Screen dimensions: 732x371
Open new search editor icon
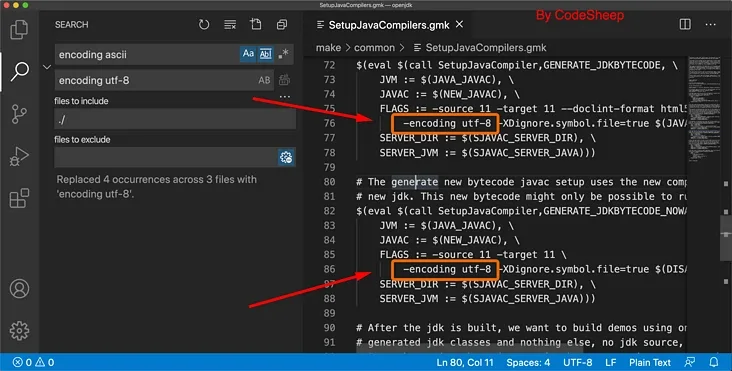[x=256, y=24]
